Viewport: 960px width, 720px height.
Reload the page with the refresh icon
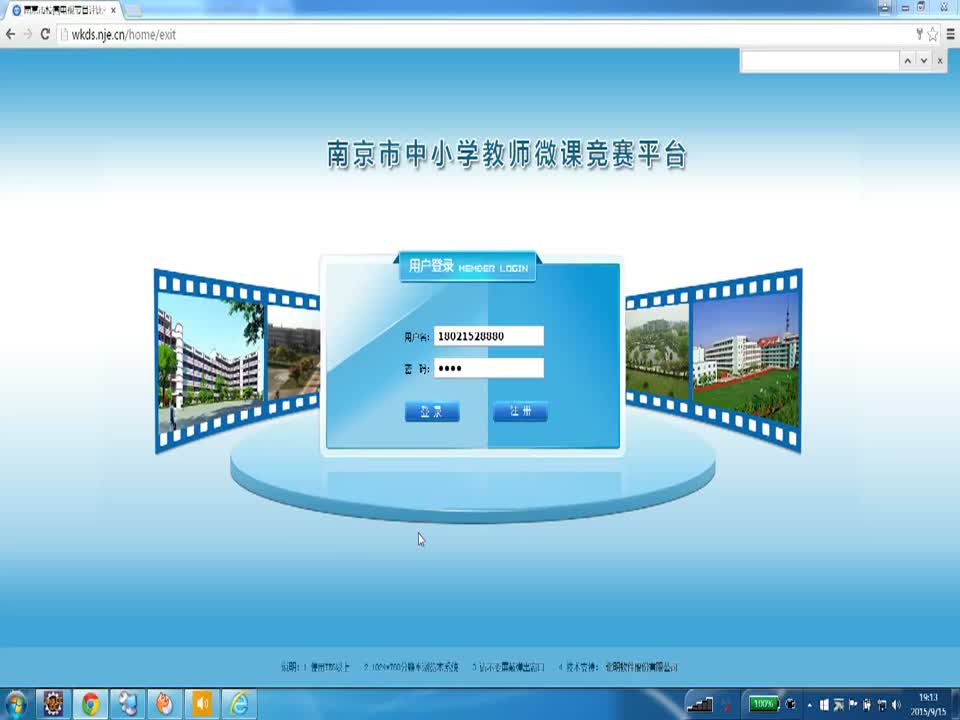[45, 34]
